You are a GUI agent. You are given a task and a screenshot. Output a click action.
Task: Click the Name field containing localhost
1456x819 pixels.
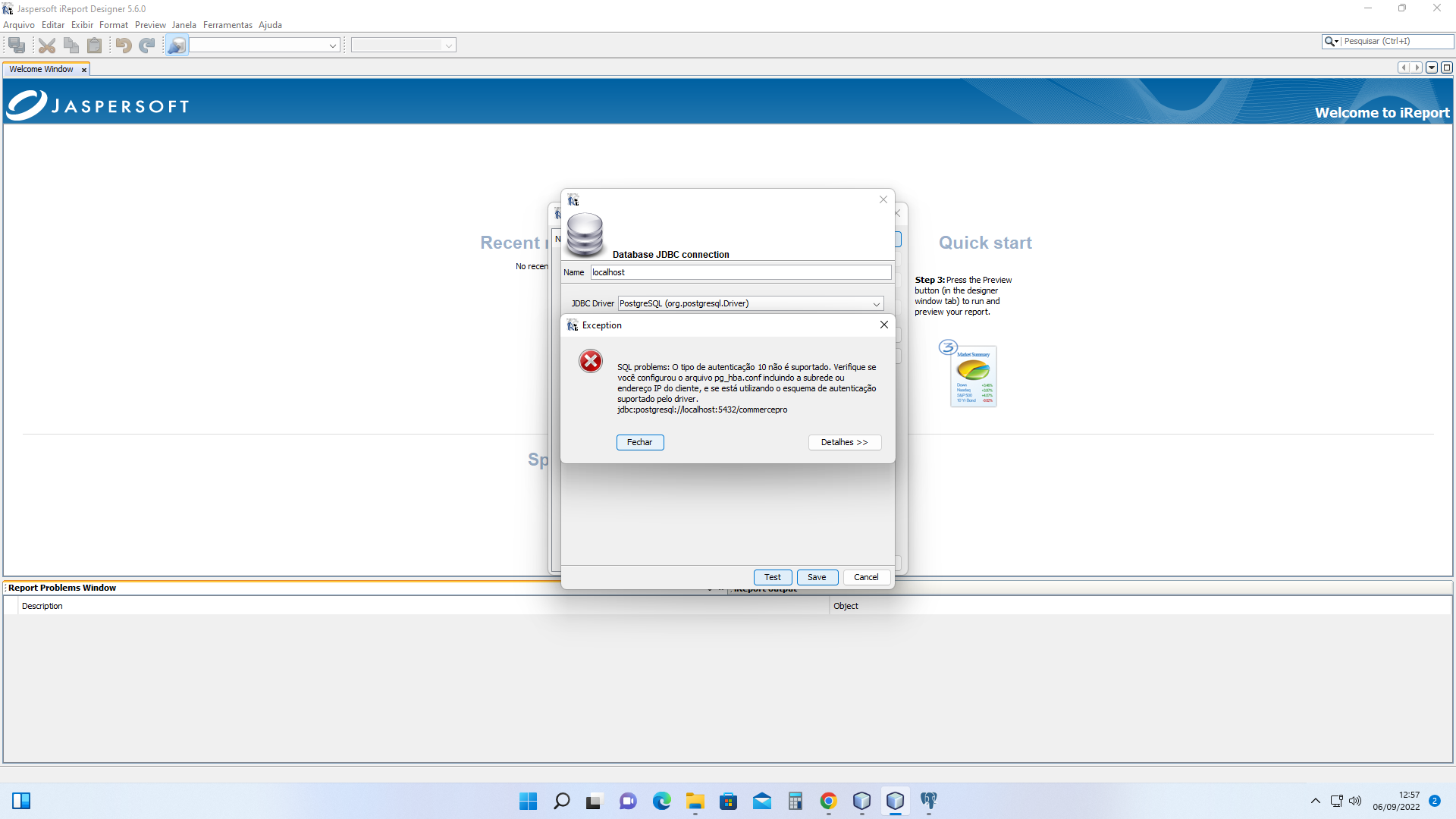tap(741, 272)
